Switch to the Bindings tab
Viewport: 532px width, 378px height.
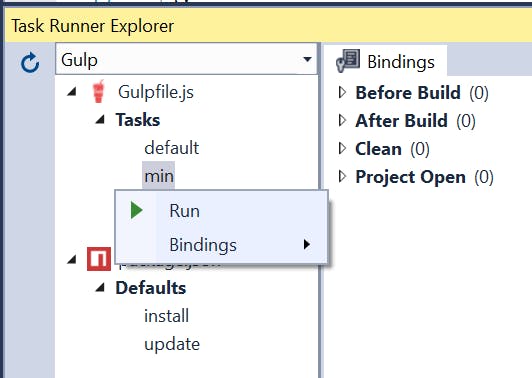tap(385, 61)
